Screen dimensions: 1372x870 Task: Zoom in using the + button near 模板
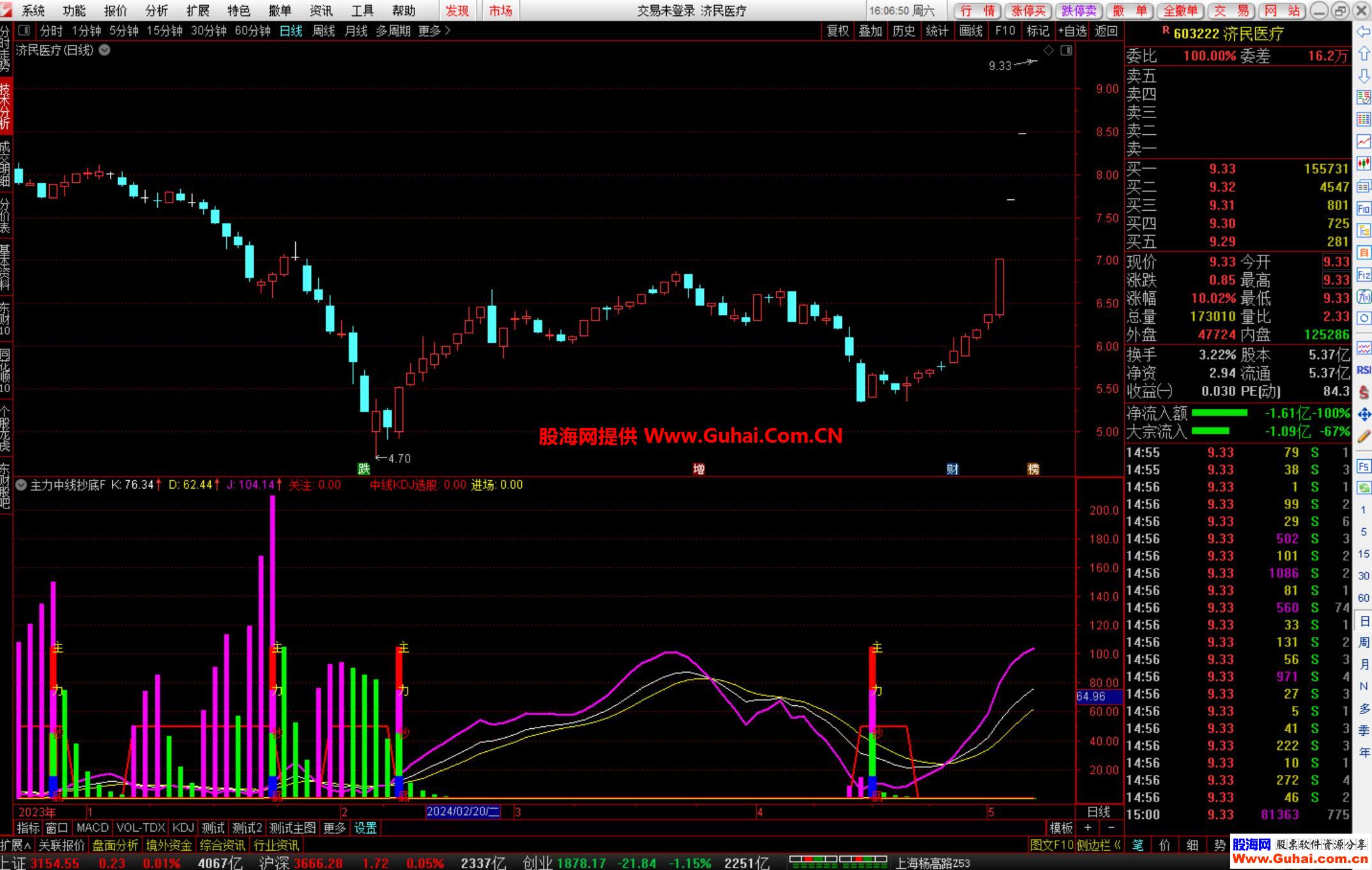[x=1088, y=827]
